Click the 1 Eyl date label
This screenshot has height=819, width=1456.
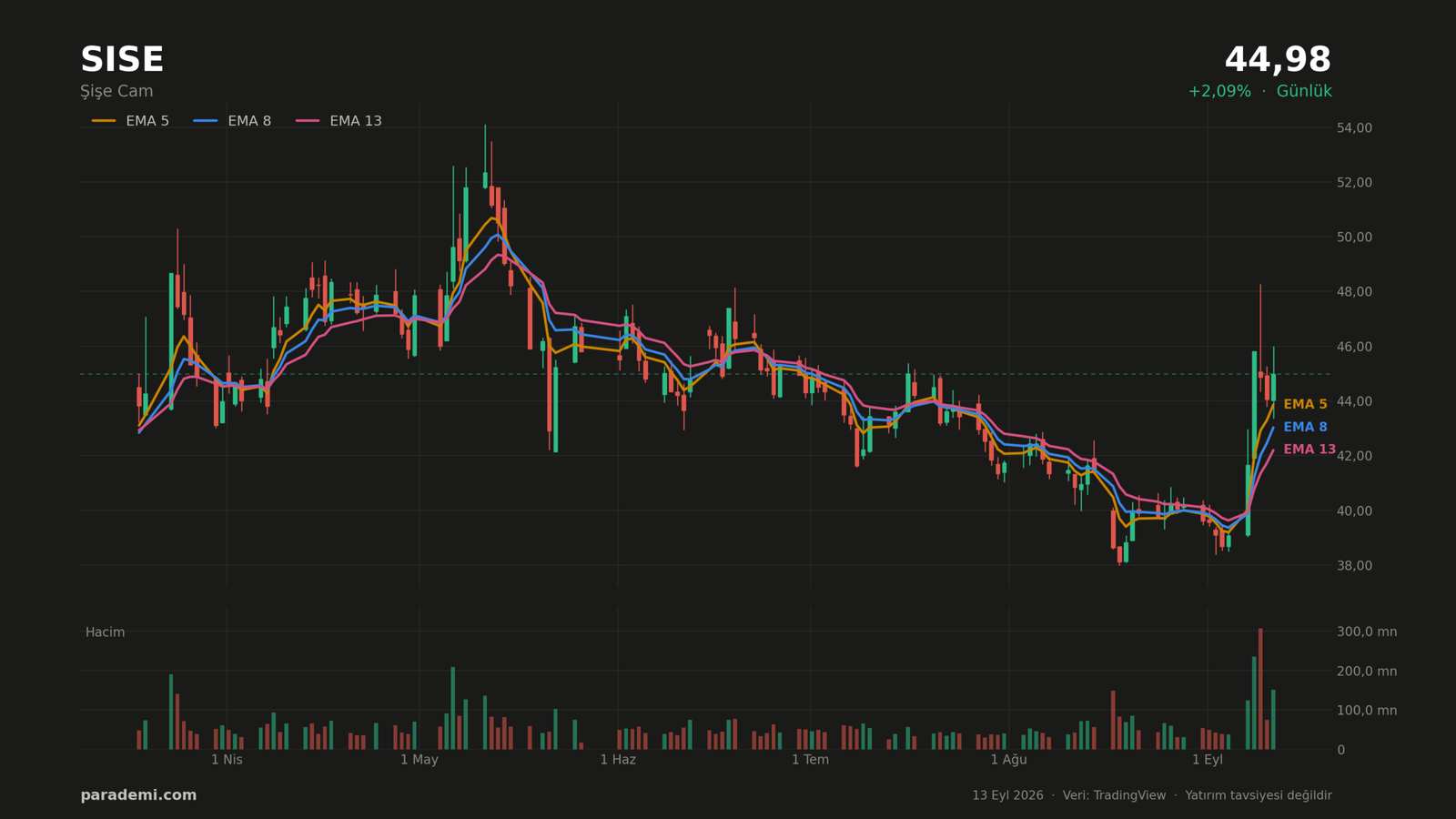point(1208,760)
